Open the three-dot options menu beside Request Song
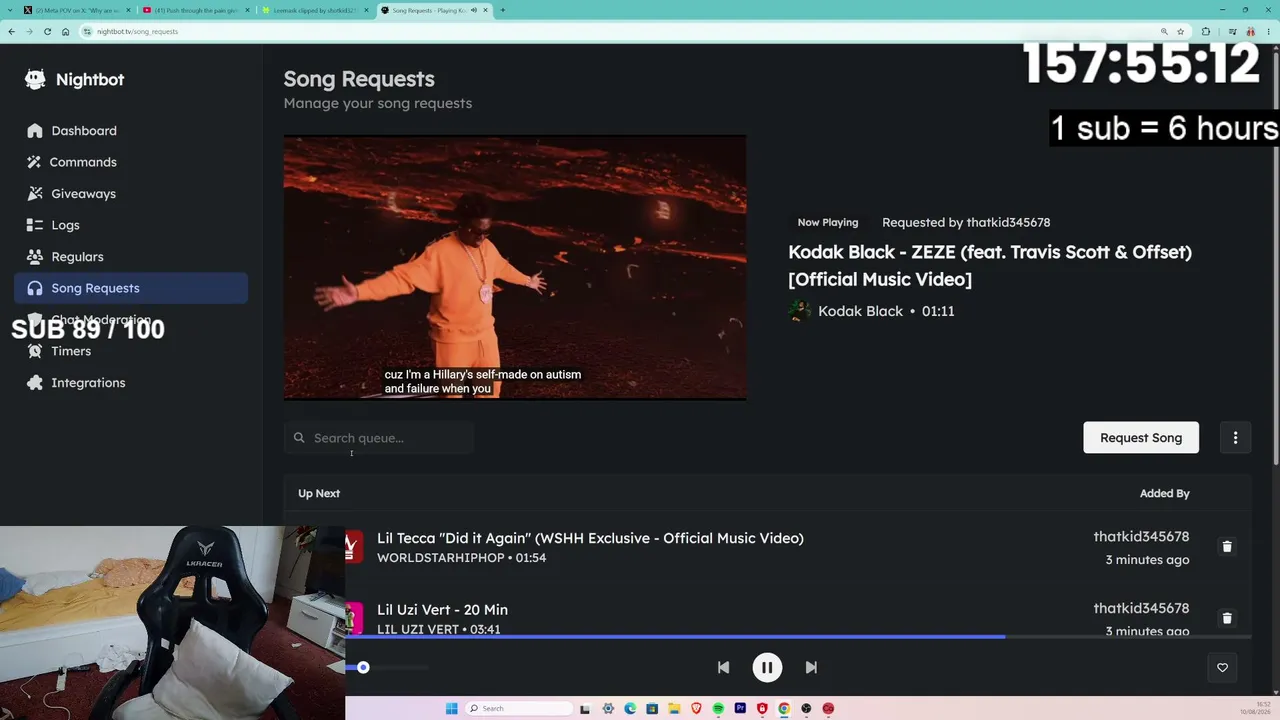This screenshot has width=1280, height=720. coord(1235,437)
